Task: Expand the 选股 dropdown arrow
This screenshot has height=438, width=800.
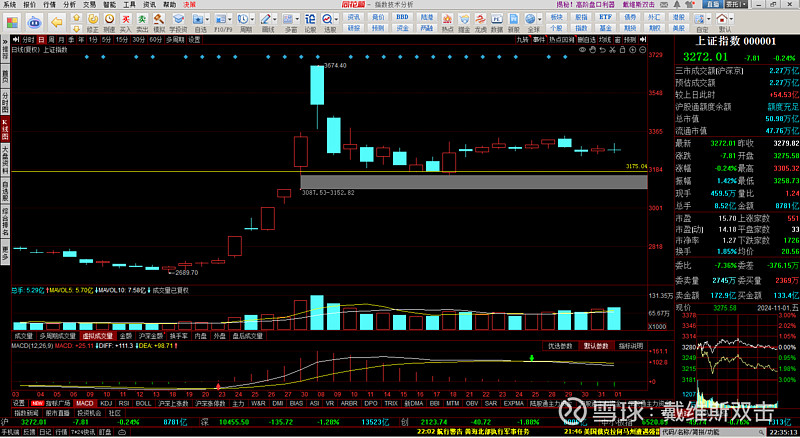Action: coord(337,19)
